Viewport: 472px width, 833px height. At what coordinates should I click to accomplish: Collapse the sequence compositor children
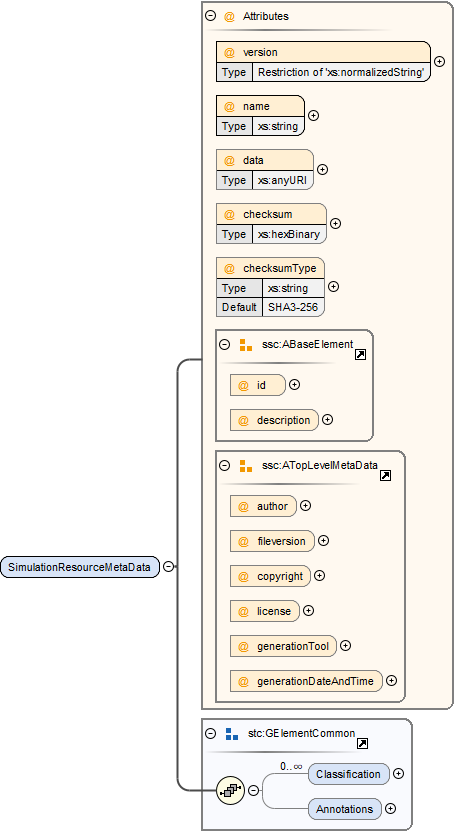pyautogui.click(x=254, y=790)
